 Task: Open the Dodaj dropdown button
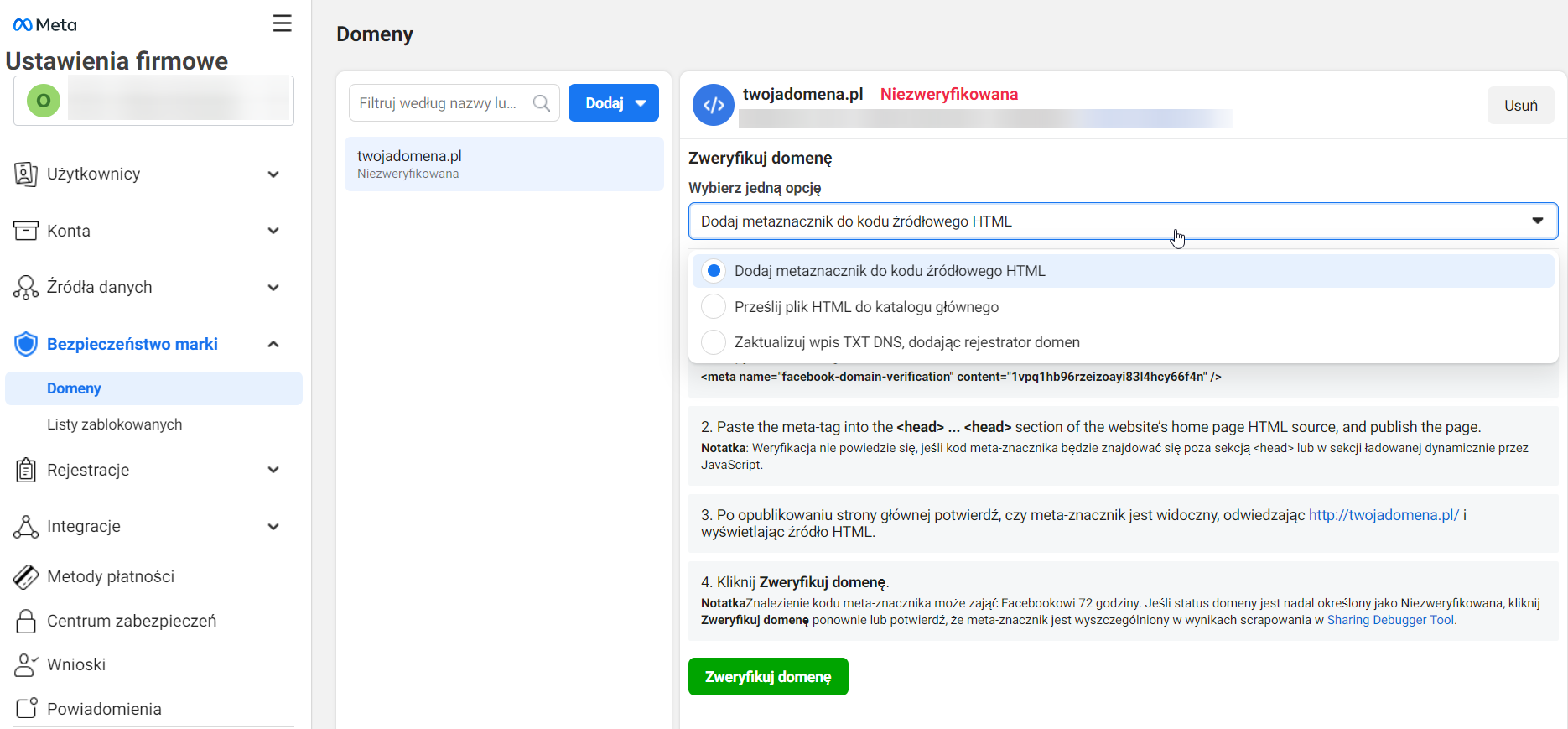(614, 103)
